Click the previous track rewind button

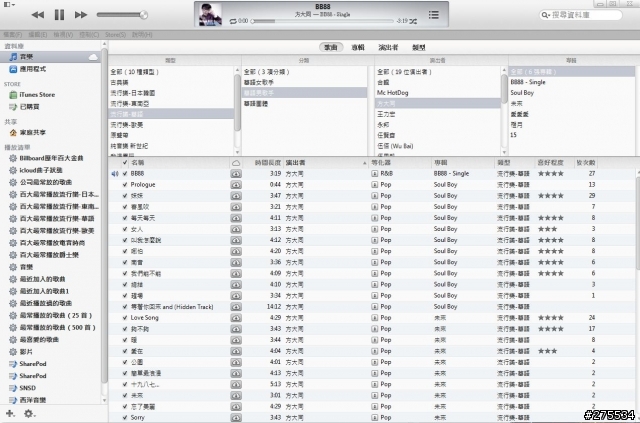(x=38, y=15)
